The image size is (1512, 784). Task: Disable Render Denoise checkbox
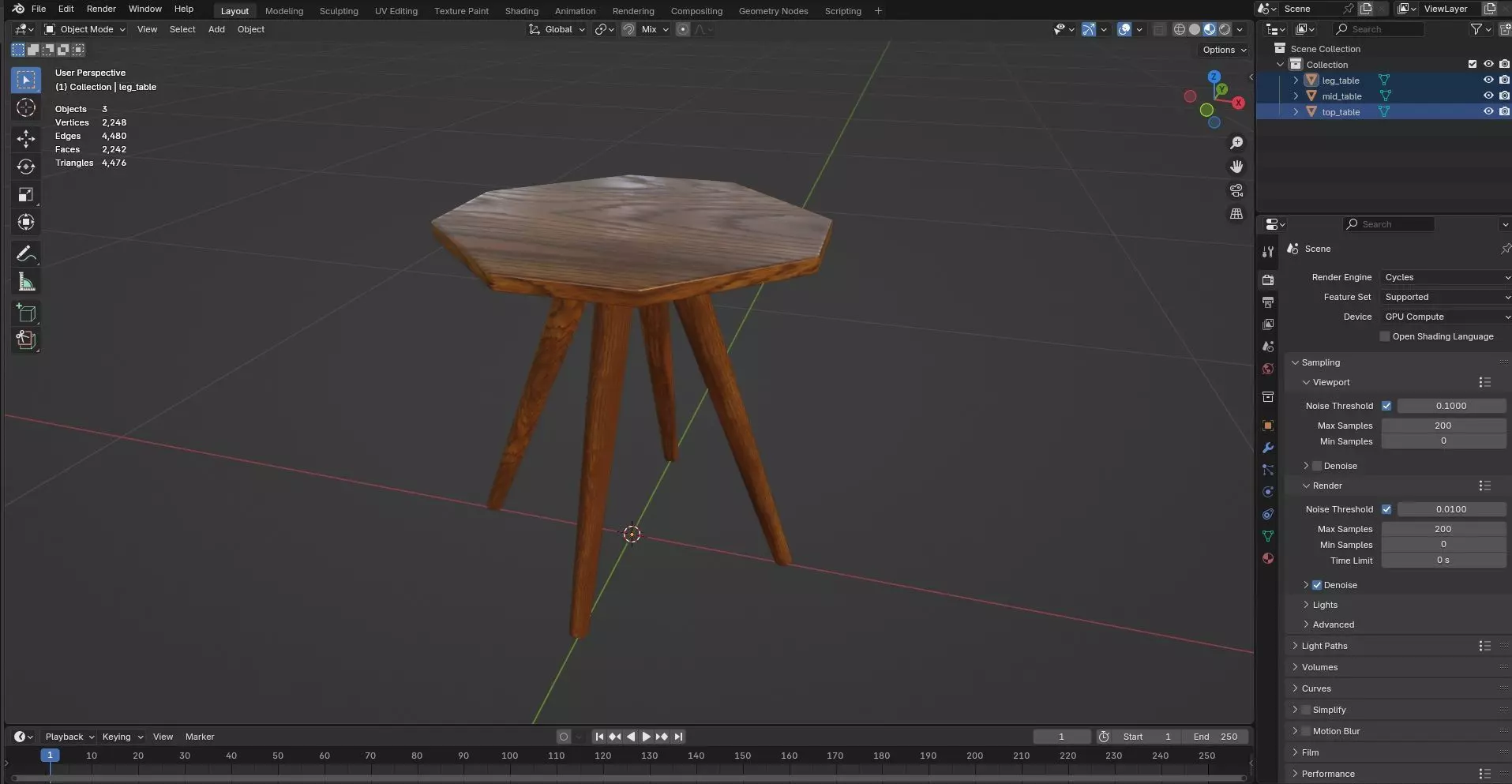tap(1317, 585)
